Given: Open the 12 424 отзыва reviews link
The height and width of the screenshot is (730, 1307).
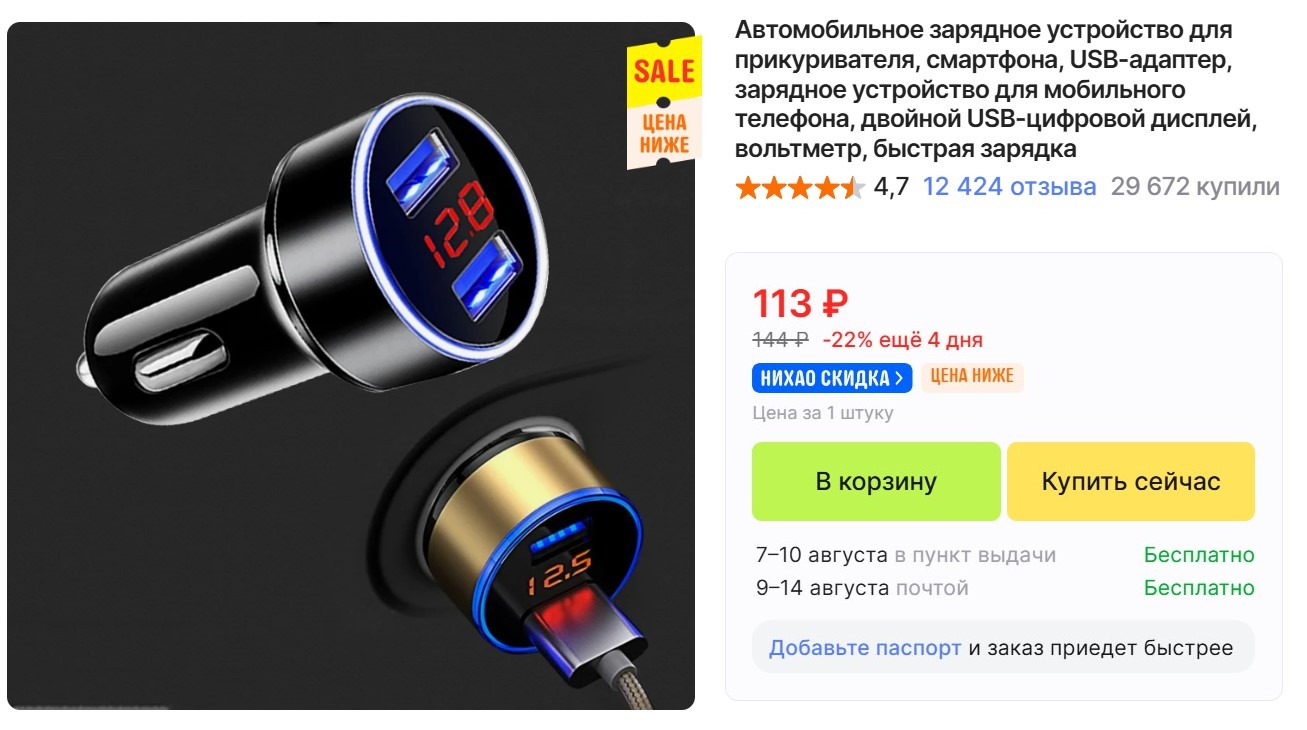Looking at the screenshot, I should pyautogui.click(x=1009, y=187).
